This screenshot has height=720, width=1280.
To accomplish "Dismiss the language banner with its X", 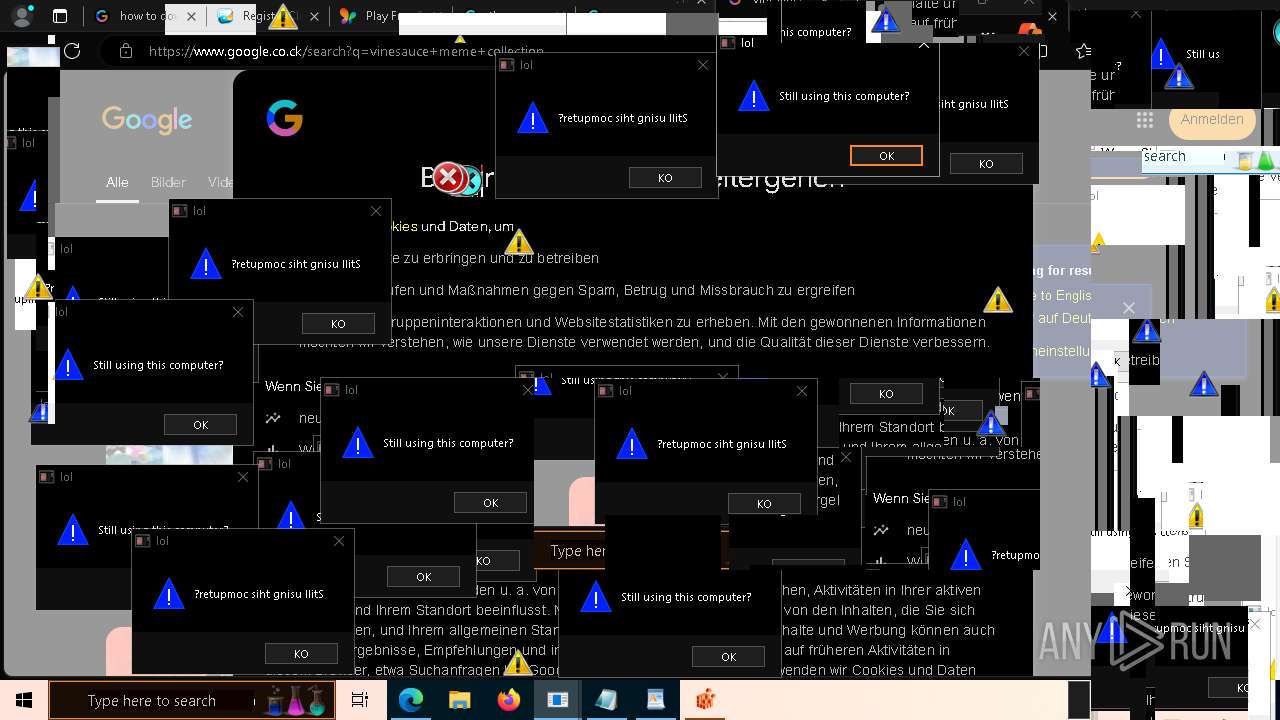I will coord(1128,308).
